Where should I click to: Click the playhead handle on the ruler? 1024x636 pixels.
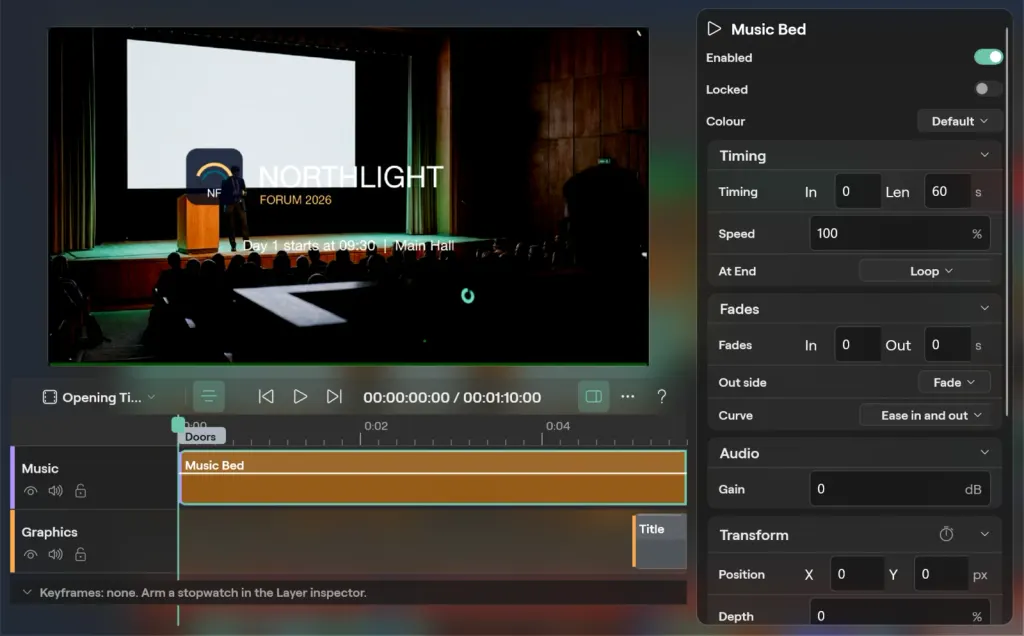click(x=178, y=425)
